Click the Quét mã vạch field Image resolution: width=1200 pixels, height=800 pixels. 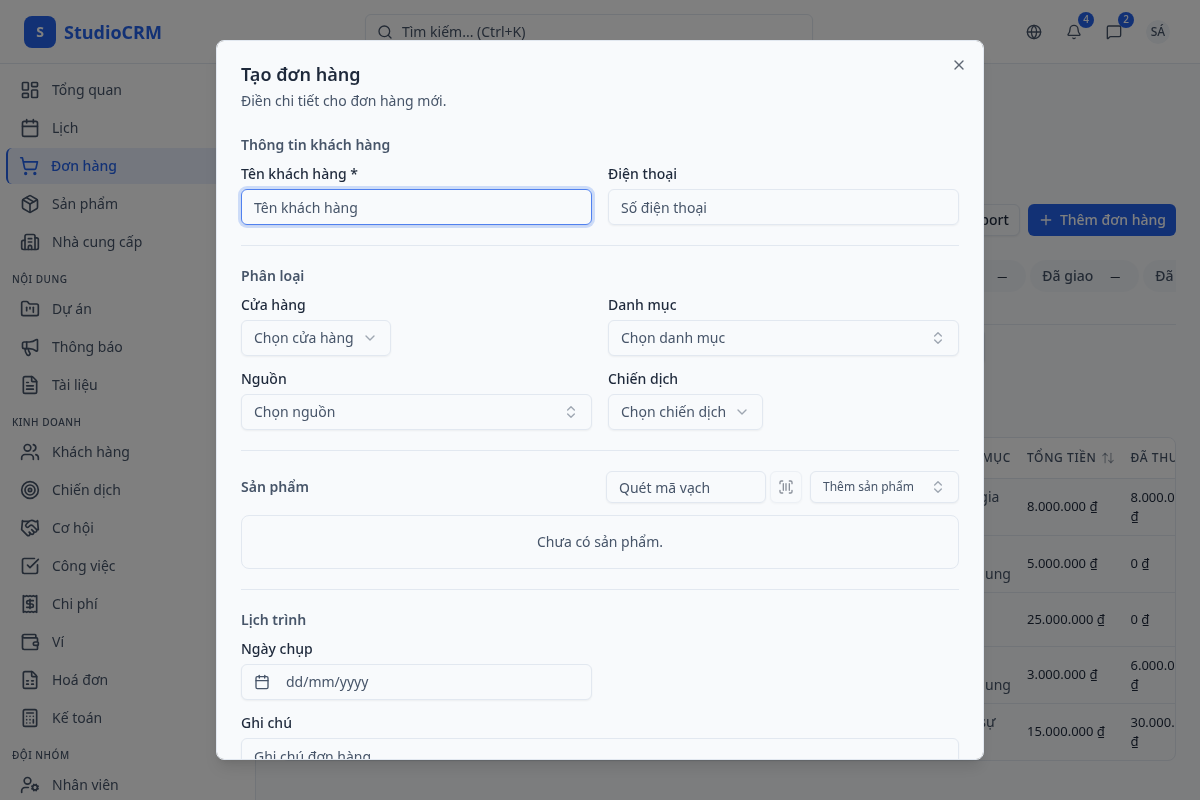[x=685, y=487]
